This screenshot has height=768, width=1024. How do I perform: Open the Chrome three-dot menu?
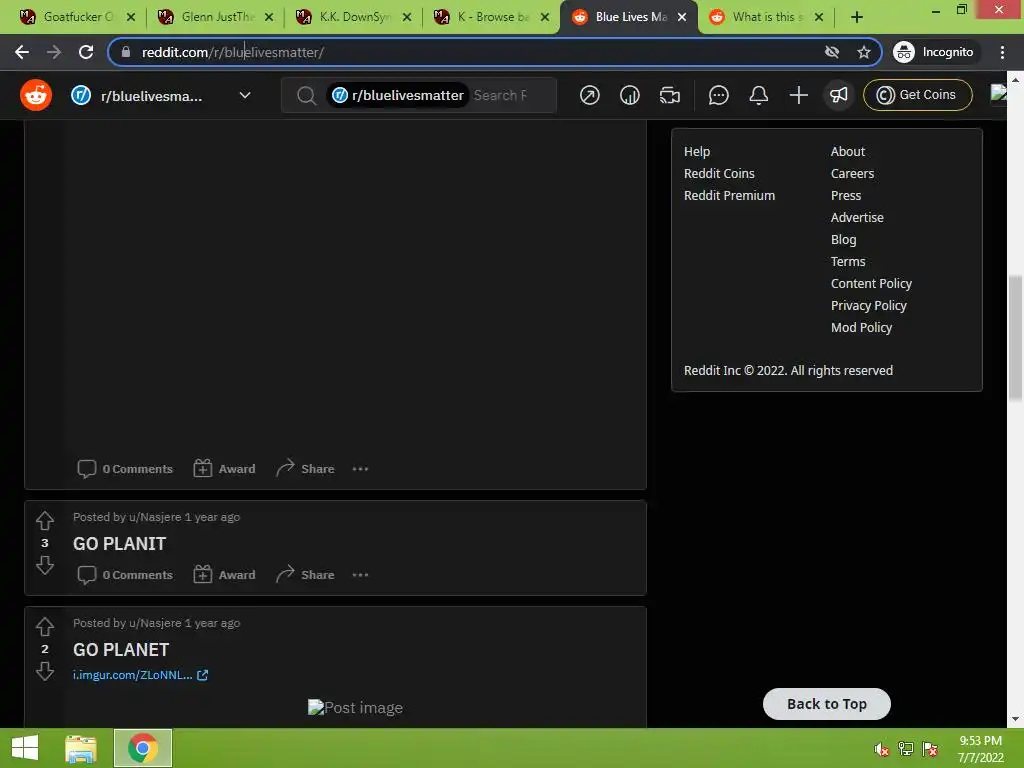click(x=1002, y=52)
